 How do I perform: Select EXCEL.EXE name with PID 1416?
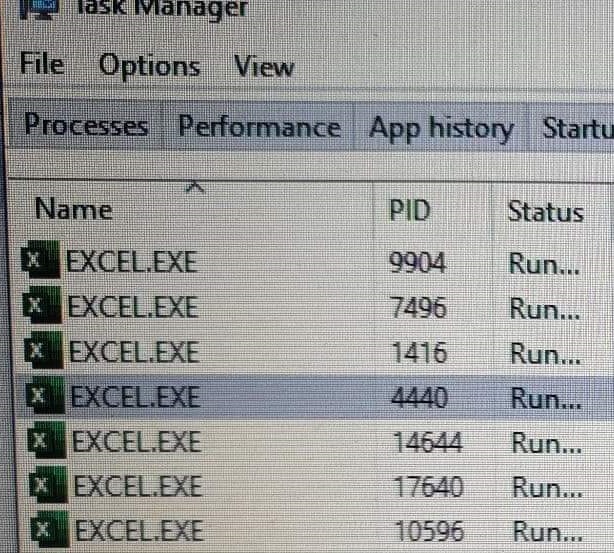[x=135, y=352]
